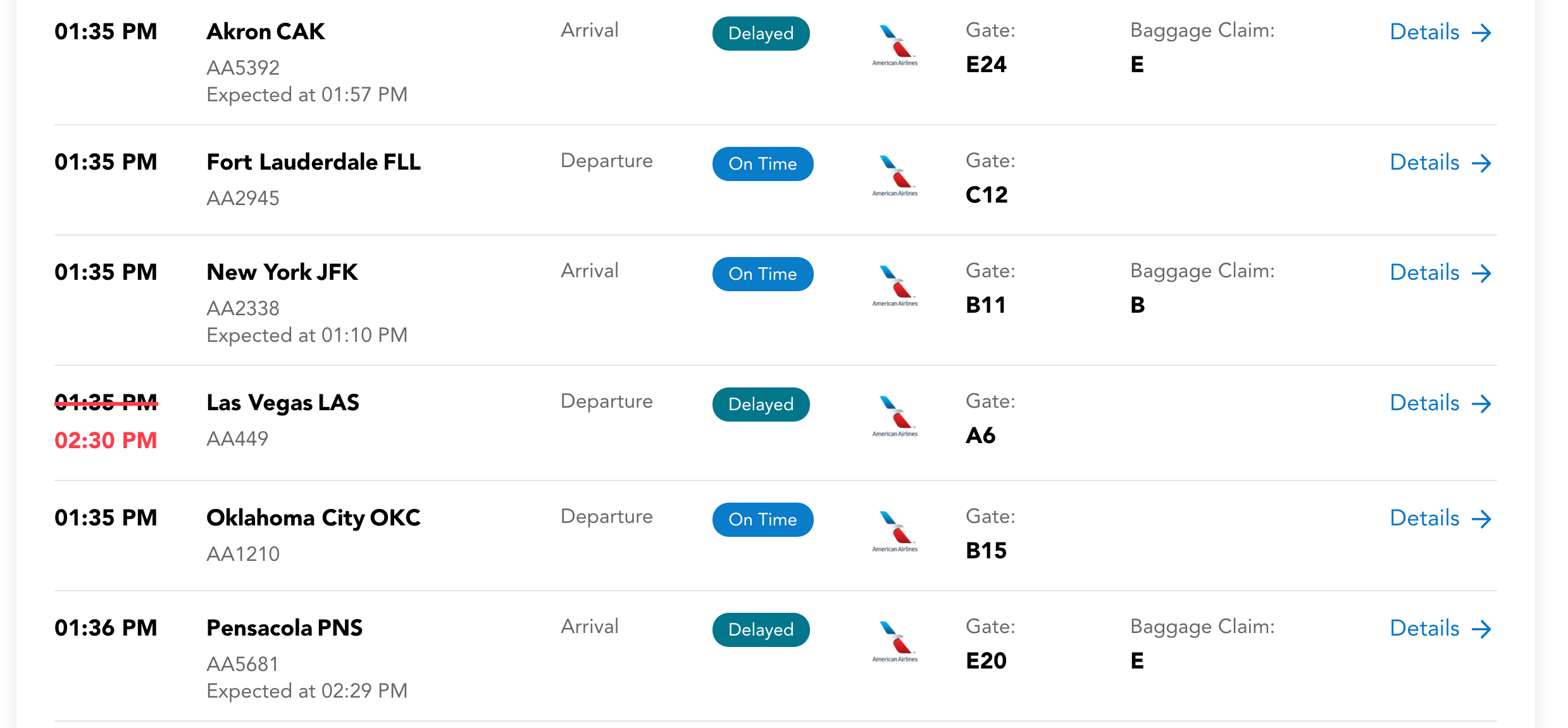Open Details link for Akron CAK flight
The width and height of the screenshot is (1568, 728).
(1440, 32)
